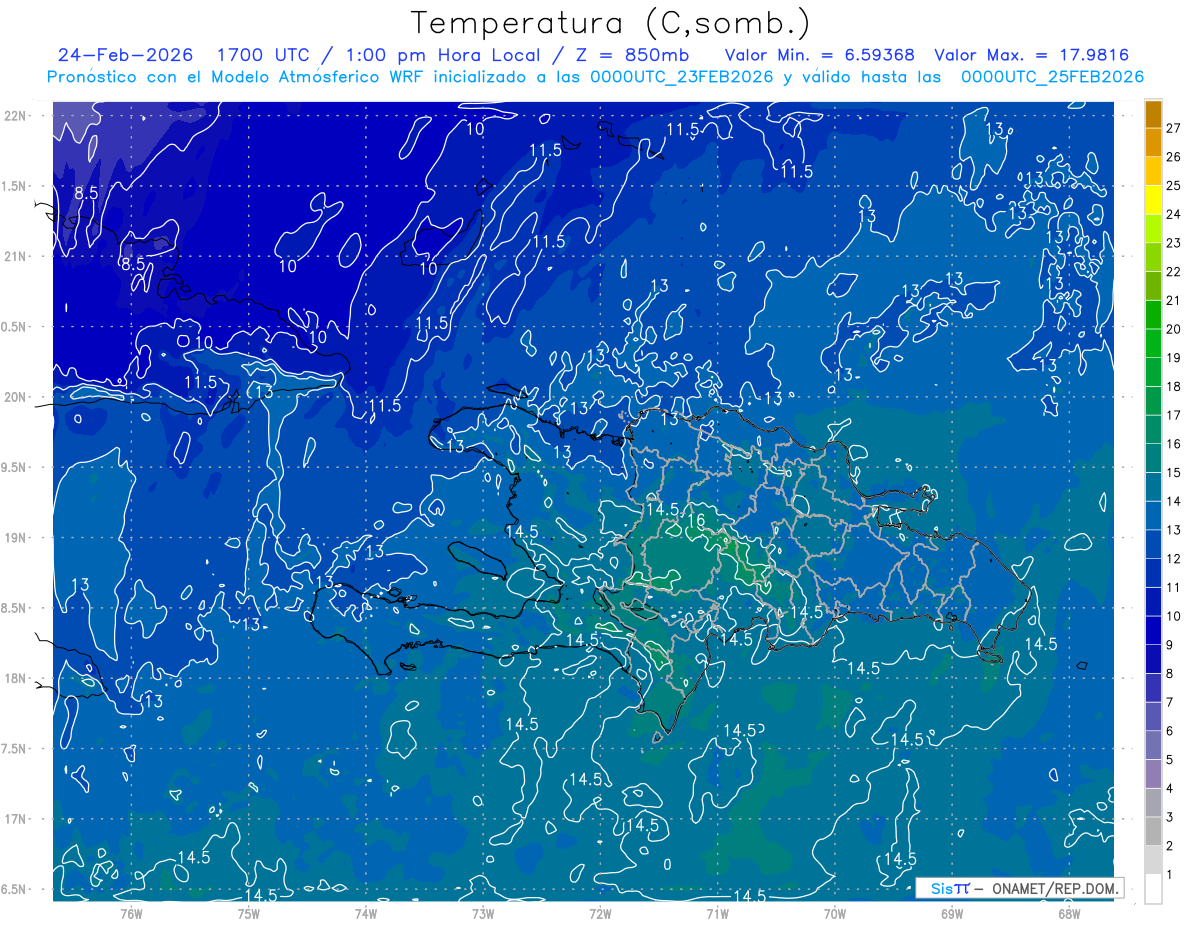
Task: Click the '76W' longitude axis label
Action: click(x=131, y=913)
